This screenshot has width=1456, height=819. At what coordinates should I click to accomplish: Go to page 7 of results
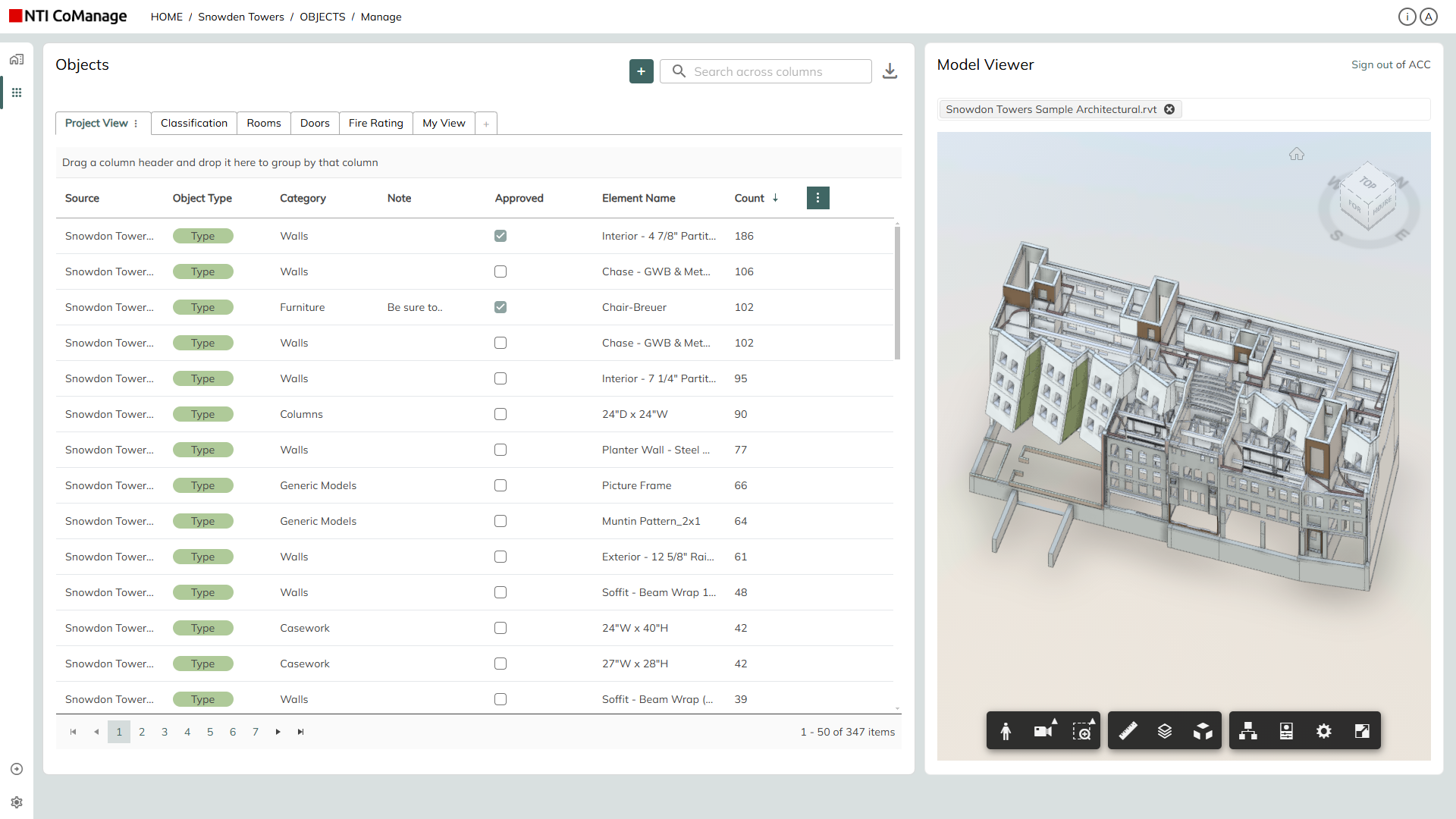click(256, 732)
